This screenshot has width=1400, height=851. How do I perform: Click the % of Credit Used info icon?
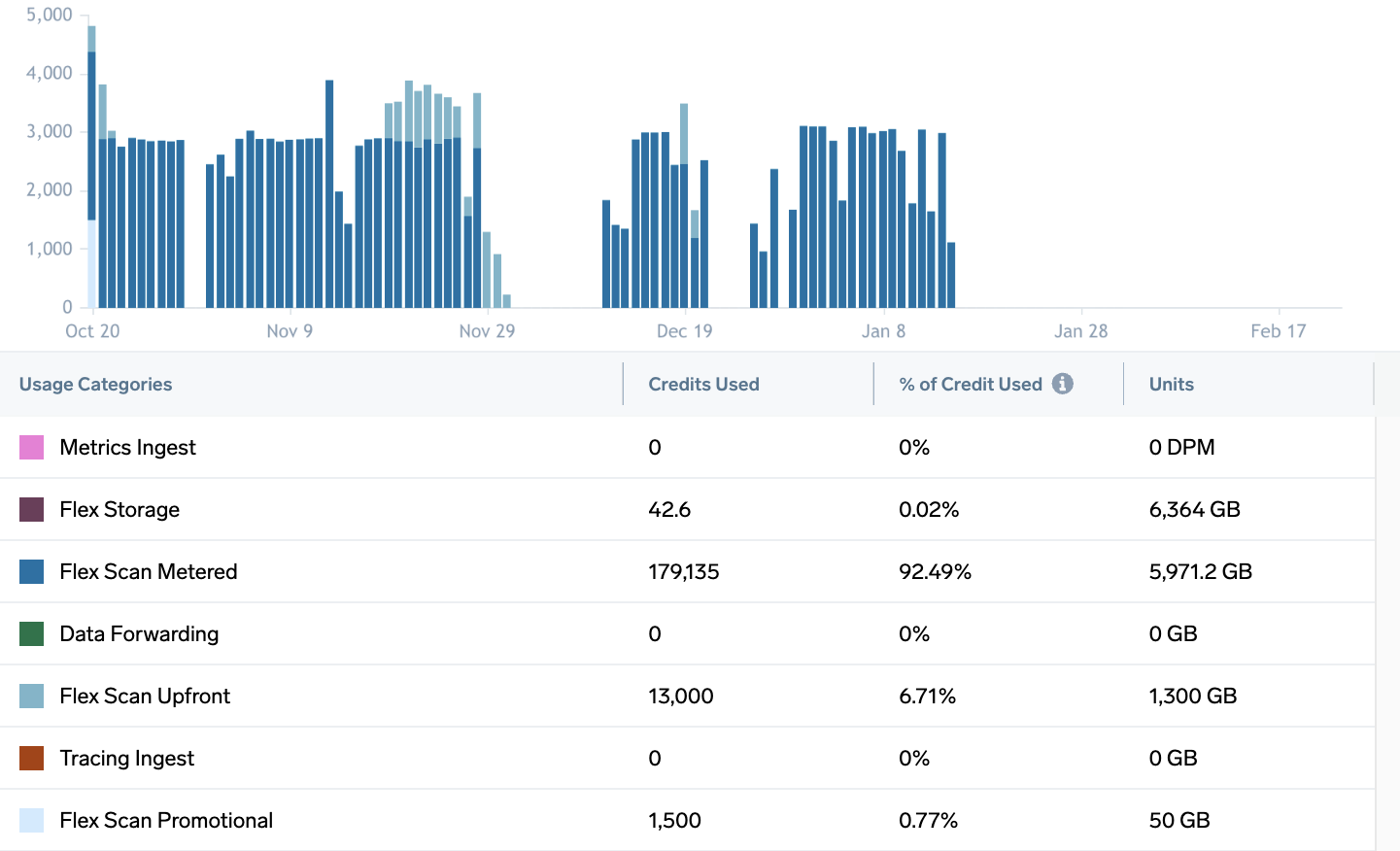pyautogui.click(x=1063, y=384)
